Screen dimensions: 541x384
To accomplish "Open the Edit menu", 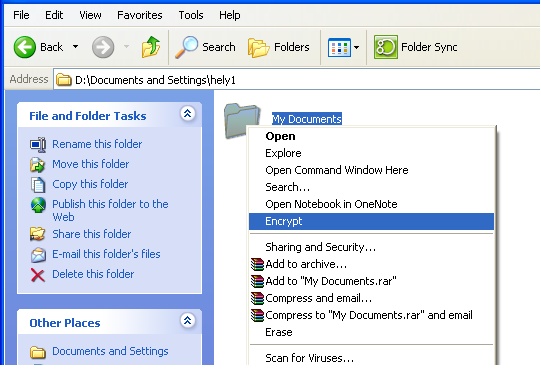I will pos(54,15).
